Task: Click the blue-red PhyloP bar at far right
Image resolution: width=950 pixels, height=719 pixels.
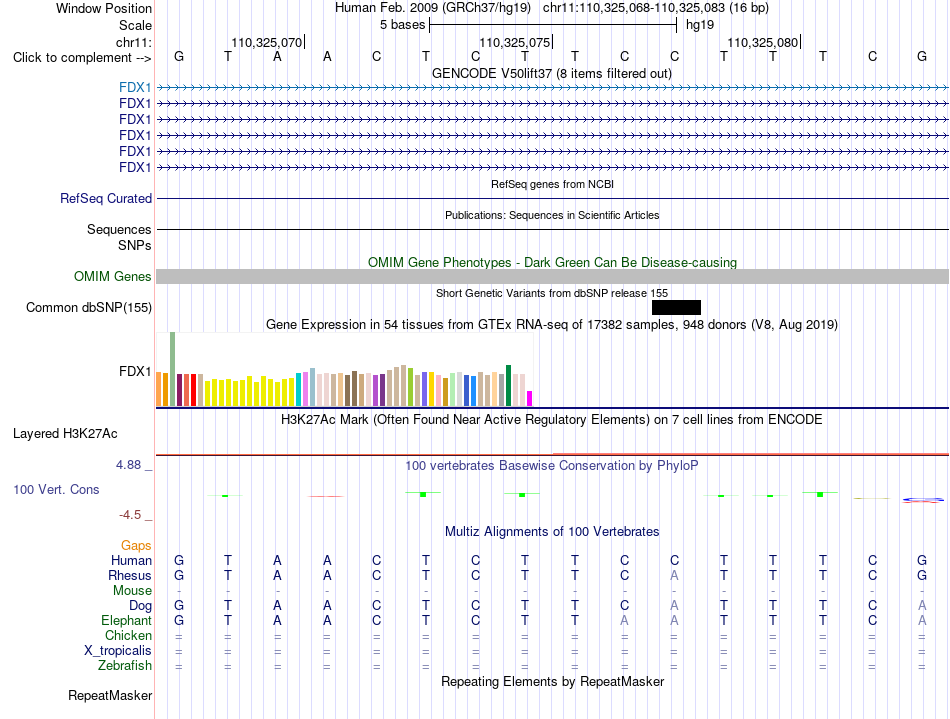Action: click(x=923, y=500)
